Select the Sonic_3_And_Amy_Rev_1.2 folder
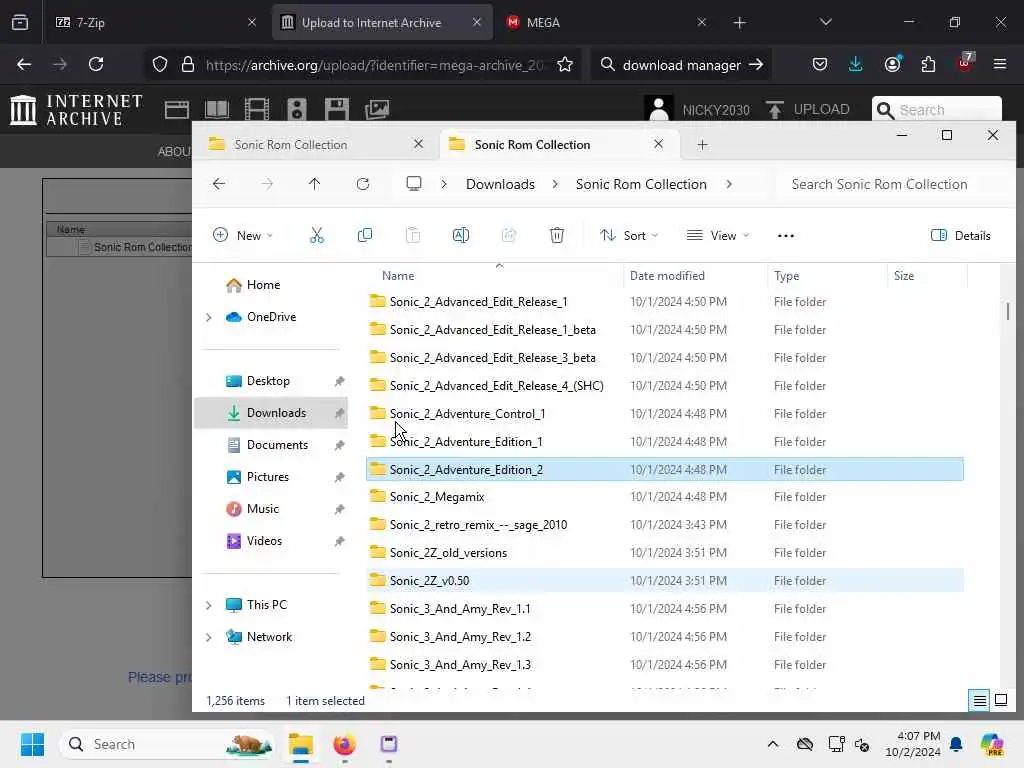 pyautogui.click(x=665, y=637)
